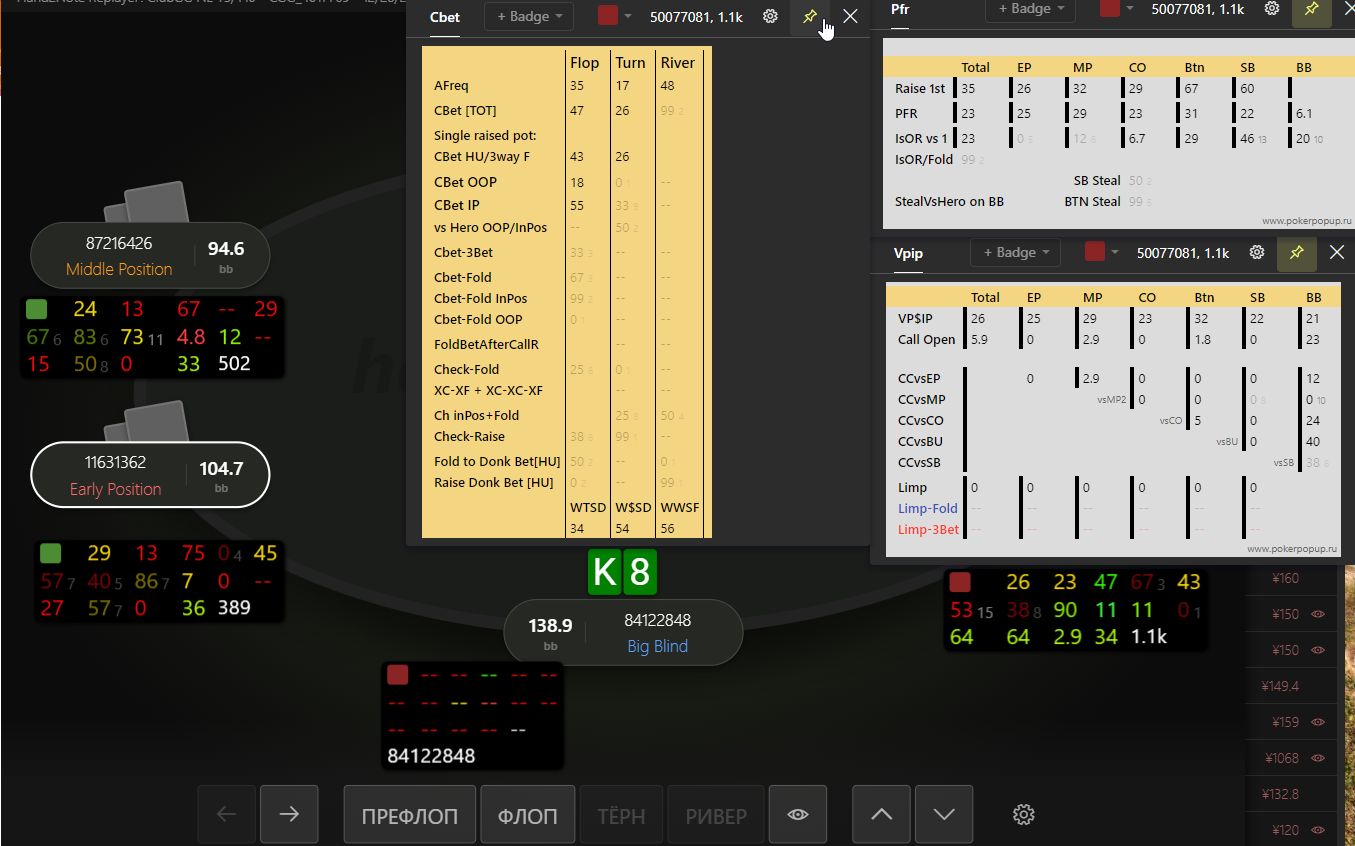Click the 8 hole card
The image size is (1355, 846).
(x=640, y=572)
